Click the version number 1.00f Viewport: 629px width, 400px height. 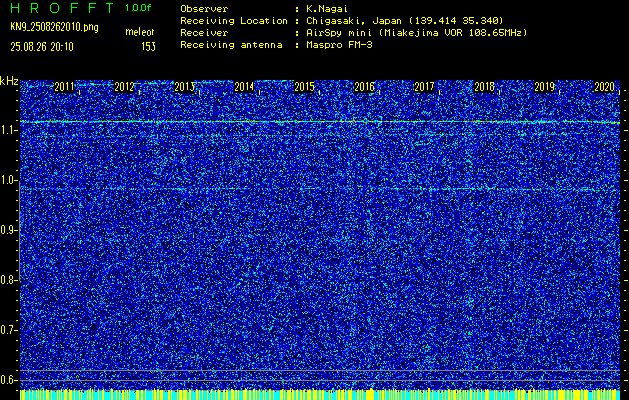coord(138,8)
